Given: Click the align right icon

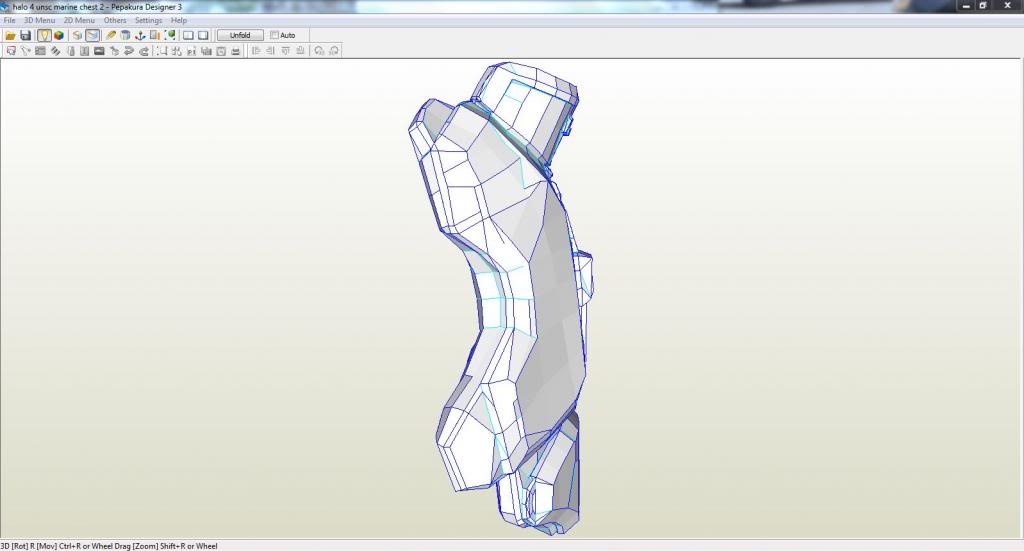Looking at the screenshot, I should tap(270, 50).
